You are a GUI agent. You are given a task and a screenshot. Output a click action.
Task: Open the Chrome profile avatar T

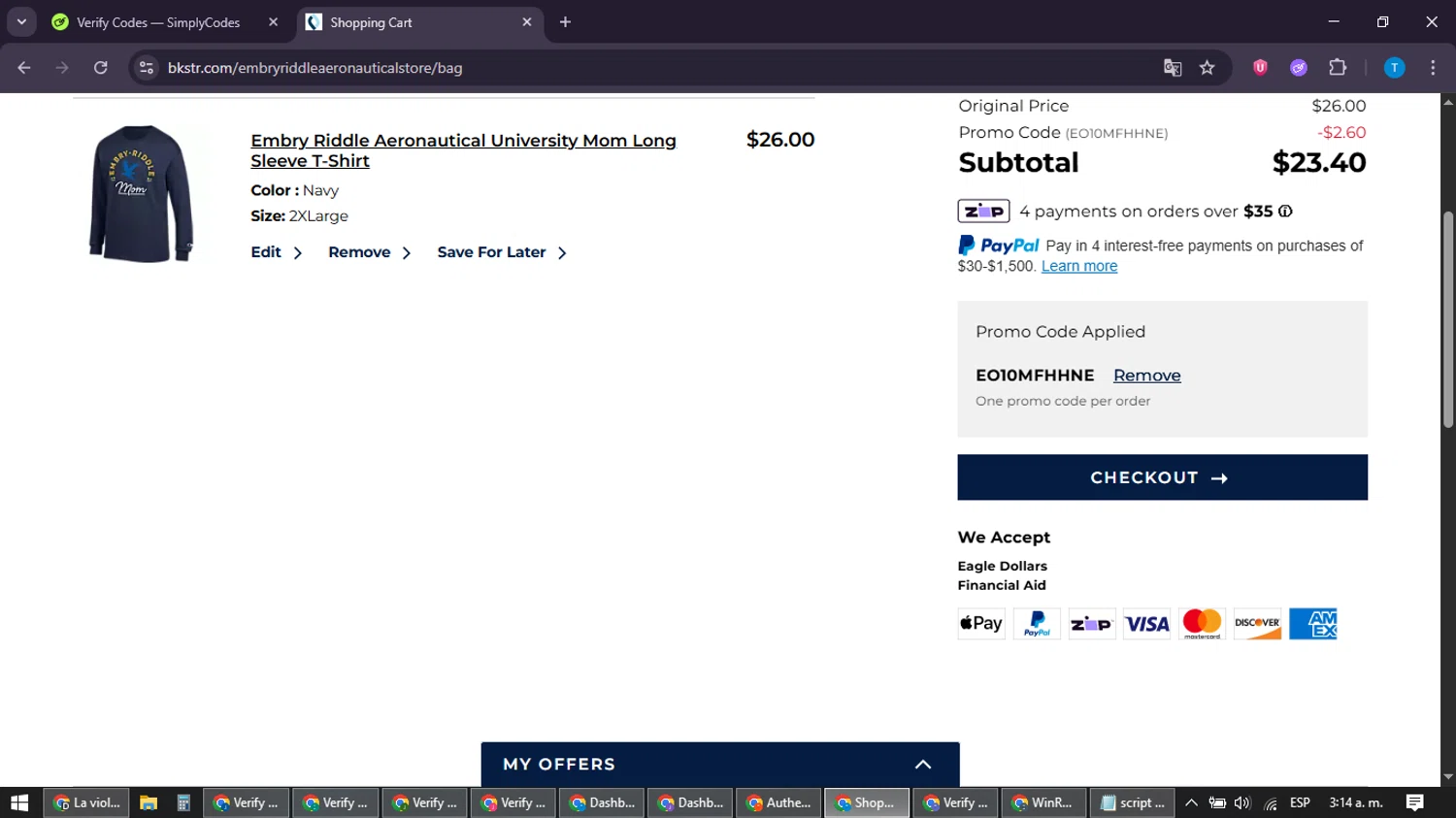1394,68
